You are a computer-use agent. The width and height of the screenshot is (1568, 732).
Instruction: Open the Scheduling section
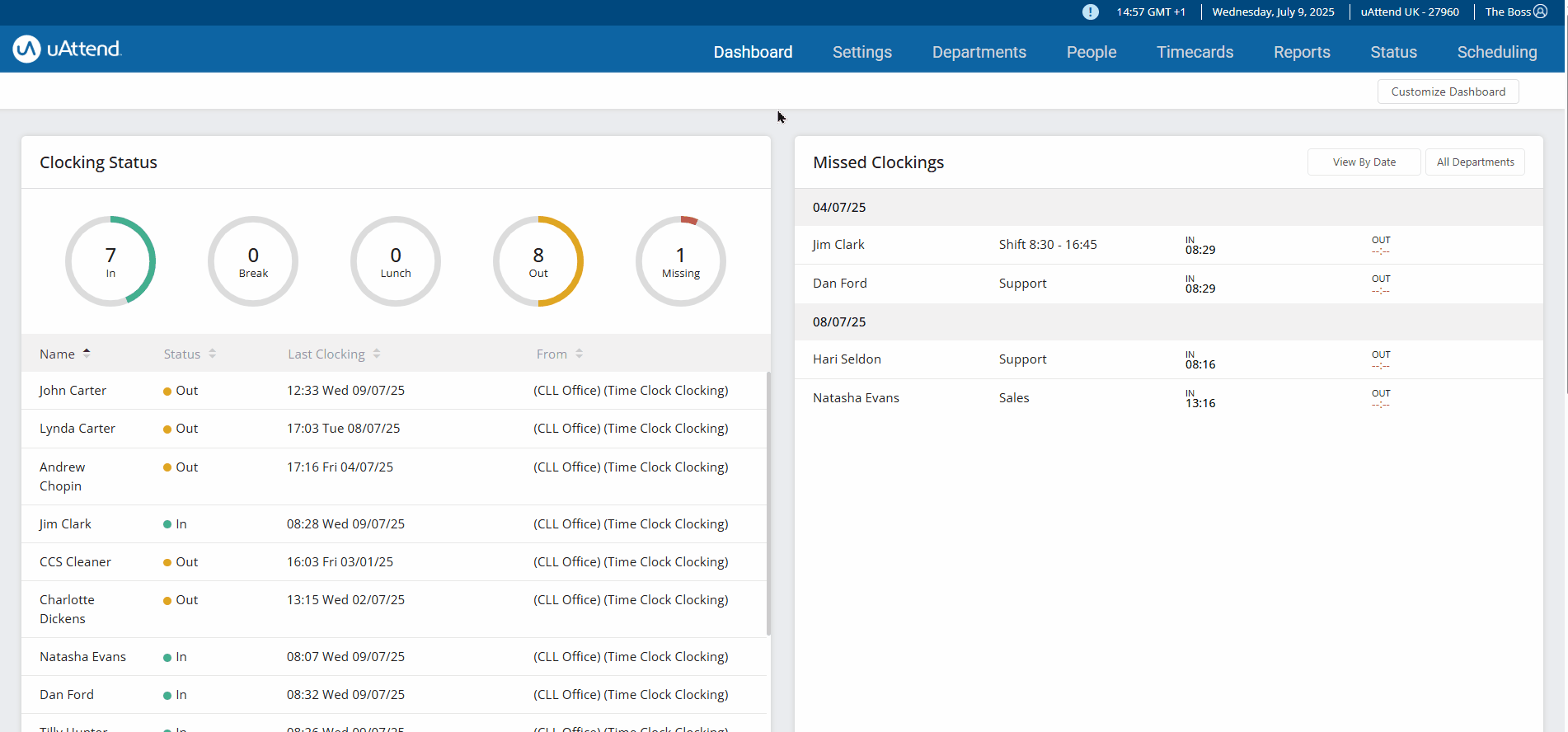pos(1497,52)
